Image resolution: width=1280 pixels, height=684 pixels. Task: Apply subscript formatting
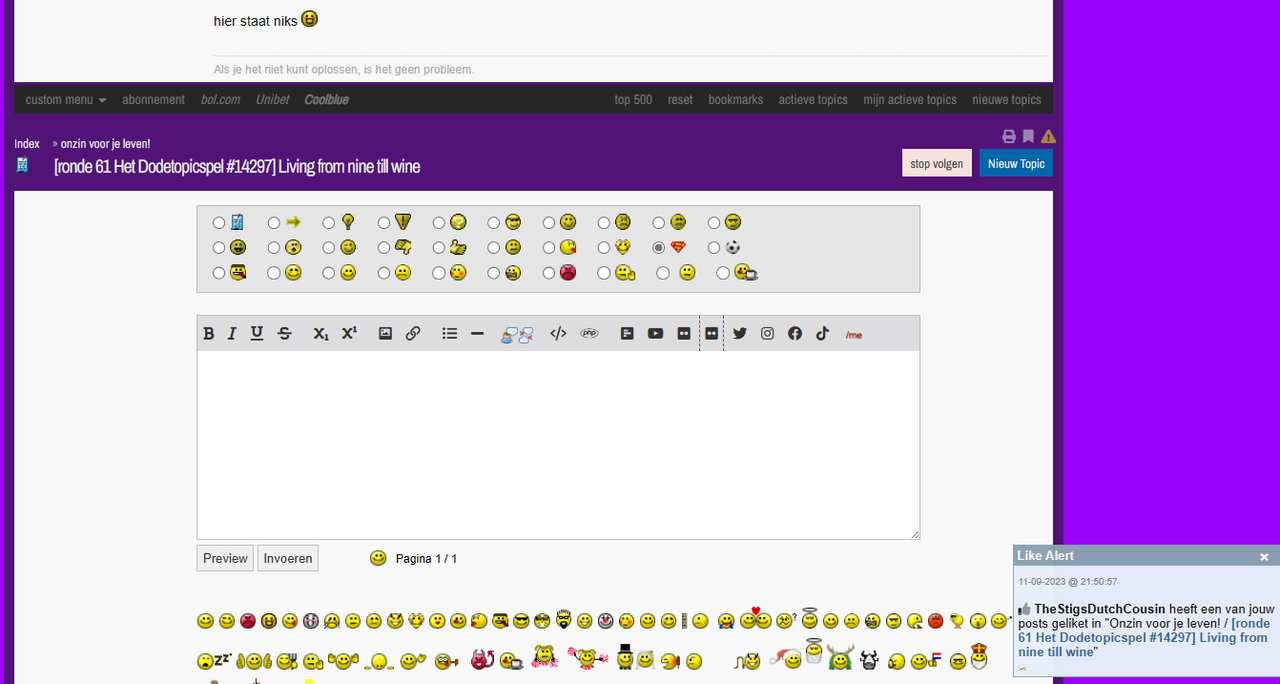coord(321,334)
